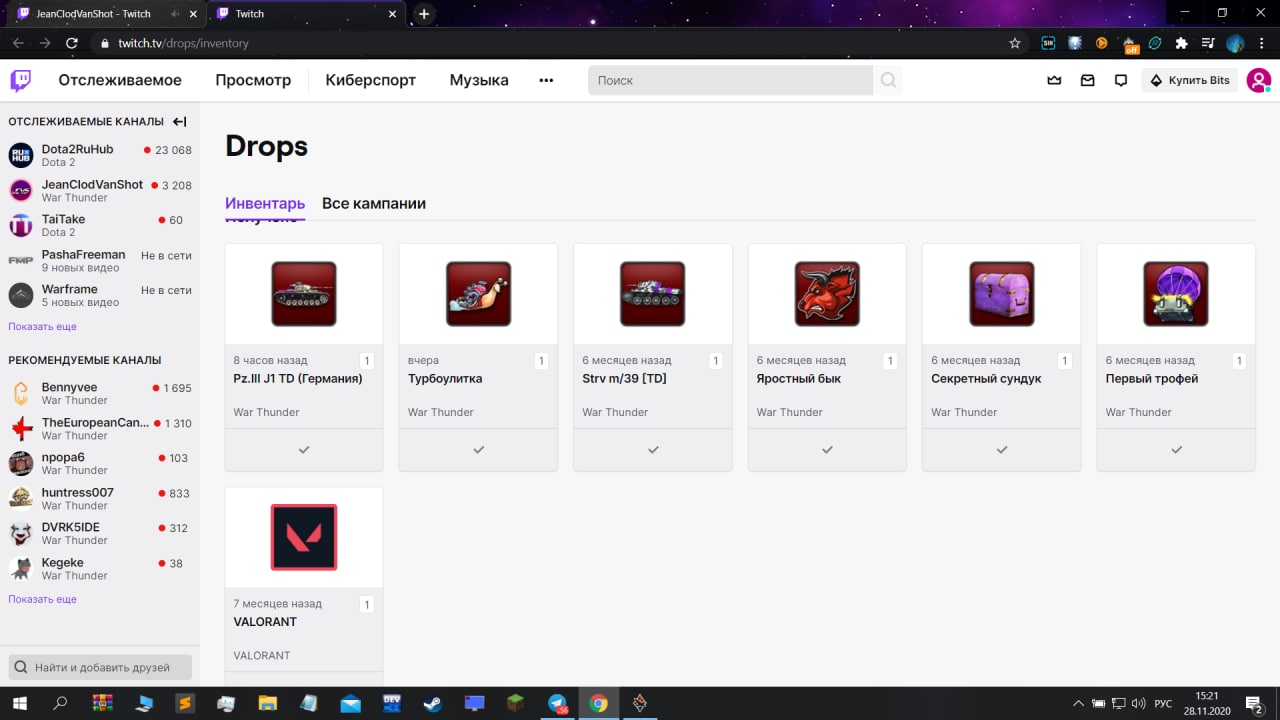1280x720 pixels.
Task: Click the extension icon with off badge
Action: tap(1130, 44)
